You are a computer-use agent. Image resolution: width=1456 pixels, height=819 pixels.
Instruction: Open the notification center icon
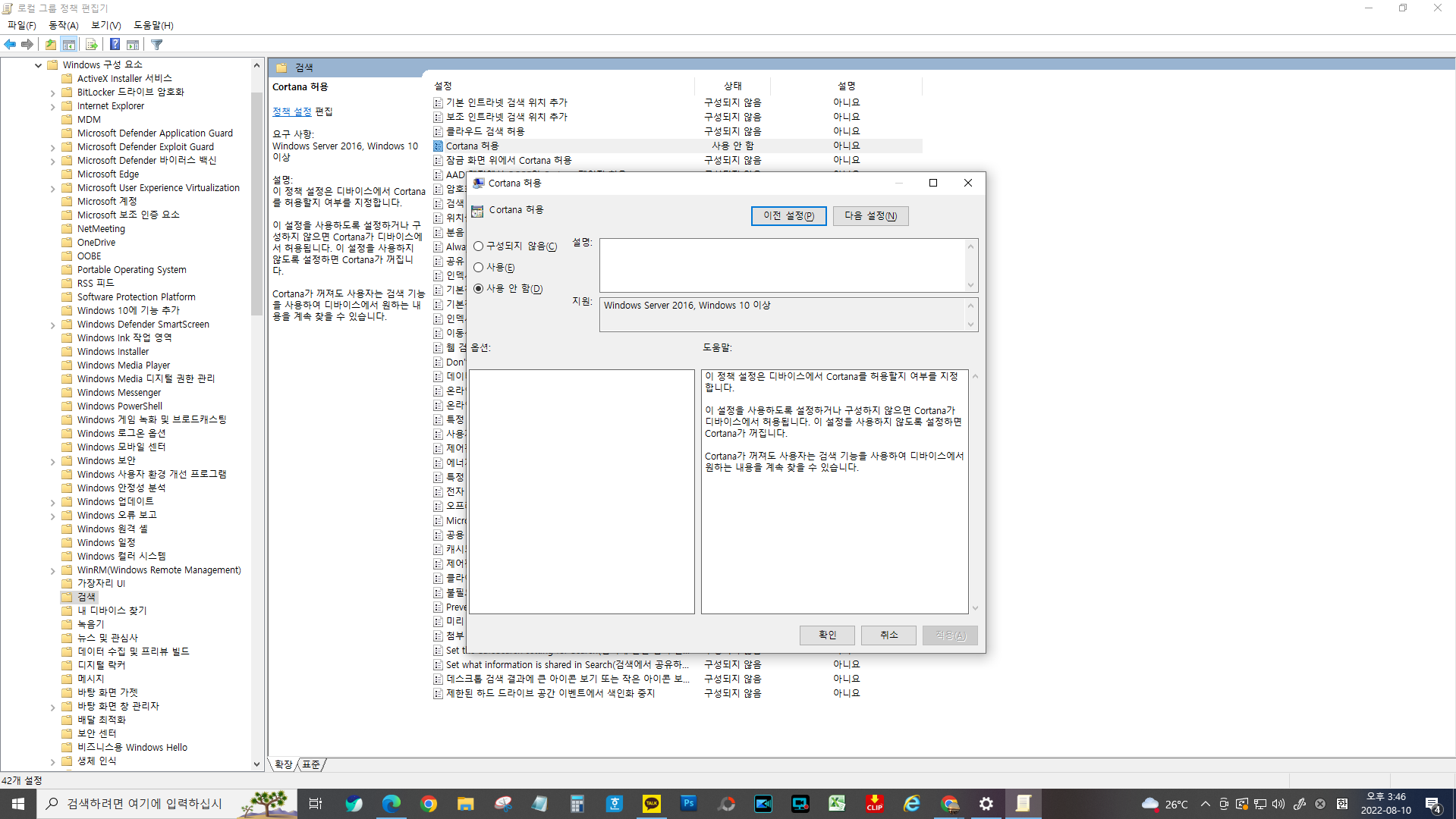point(1433,804)
